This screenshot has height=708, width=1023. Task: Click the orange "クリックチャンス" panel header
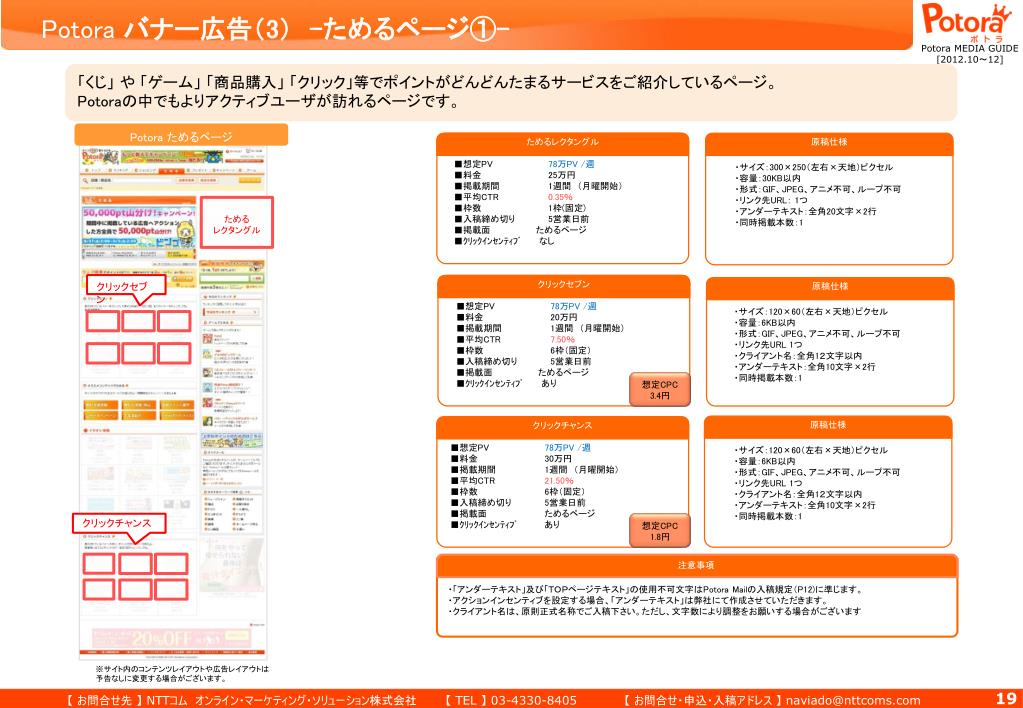tap(562, 426)
